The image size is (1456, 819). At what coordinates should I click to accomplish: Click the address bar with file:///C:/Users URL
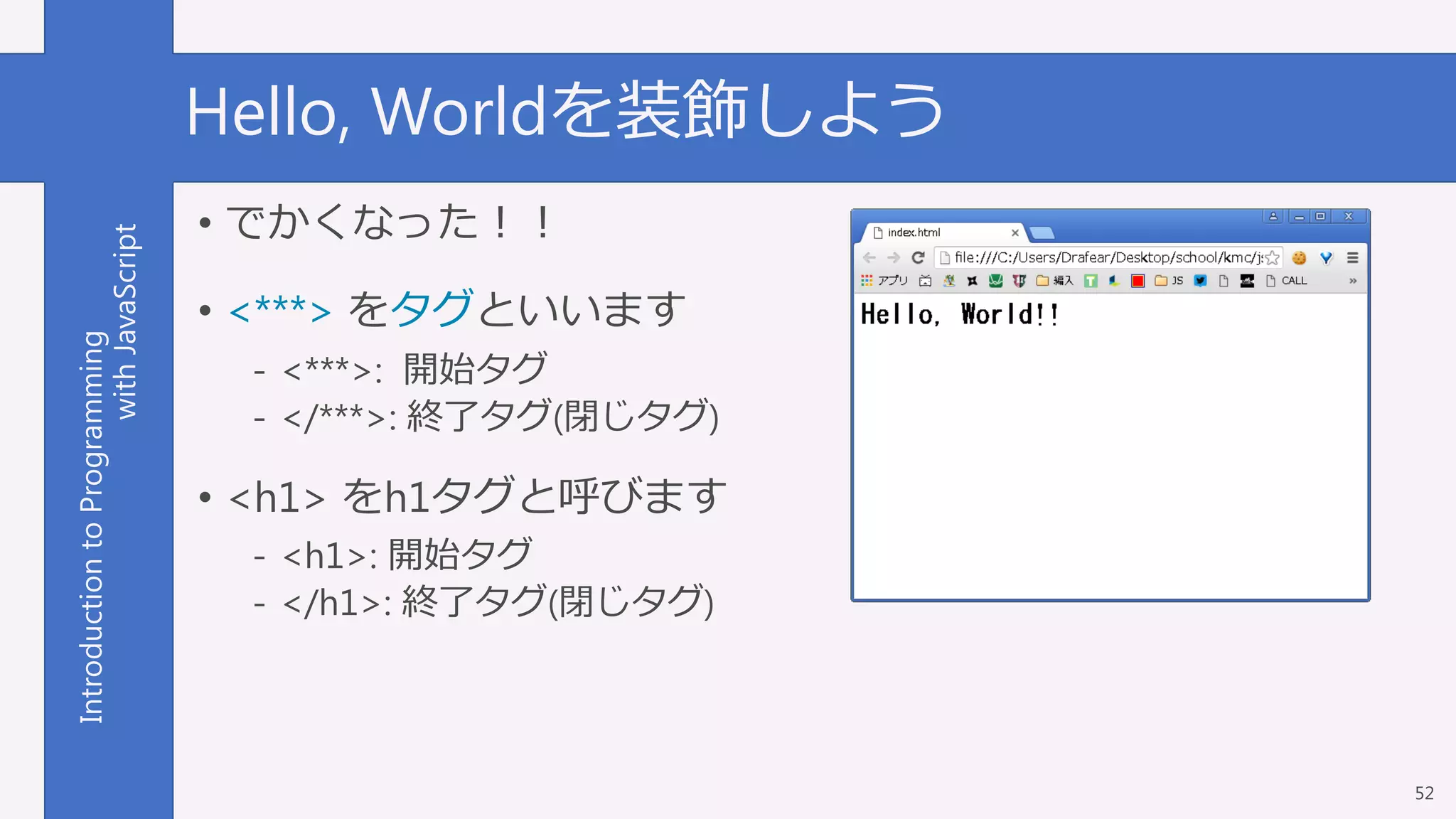click(1108, 258)
